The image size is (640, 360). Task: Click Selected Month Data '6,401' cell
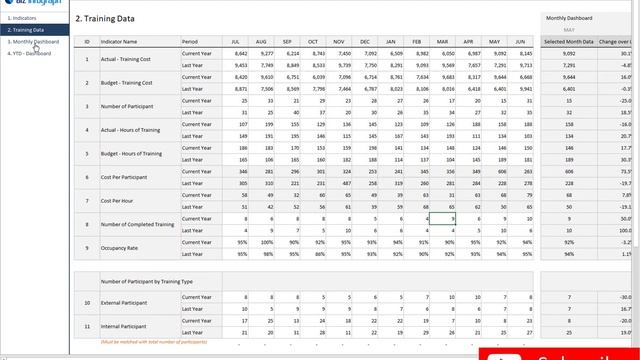coord(569,89)
